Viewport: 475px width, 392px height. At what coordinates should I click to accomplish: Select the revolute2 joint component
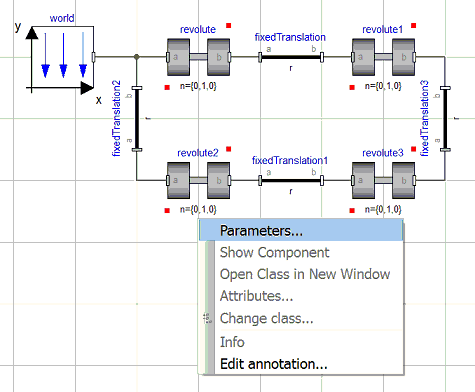198,180
